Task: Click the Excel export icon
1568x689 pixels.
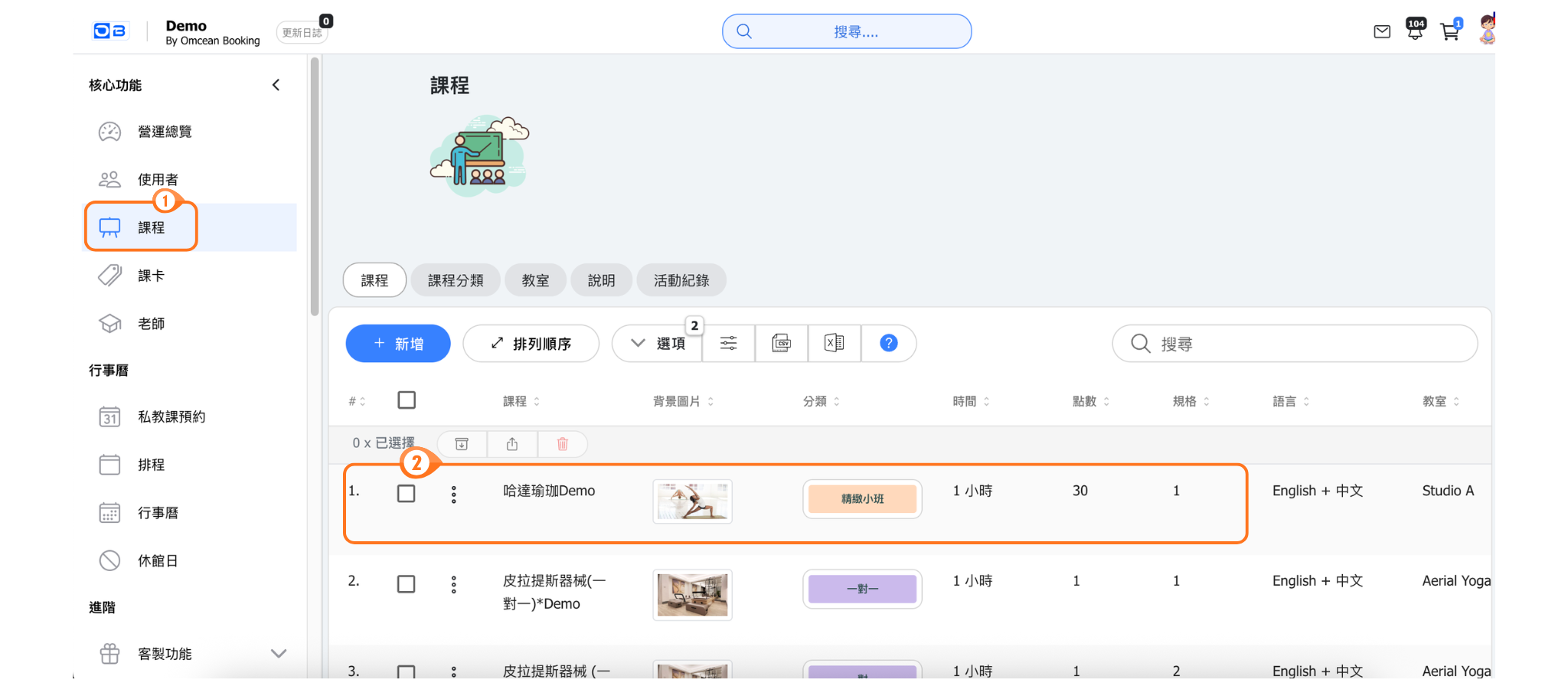Action: (x=834, y=343)
